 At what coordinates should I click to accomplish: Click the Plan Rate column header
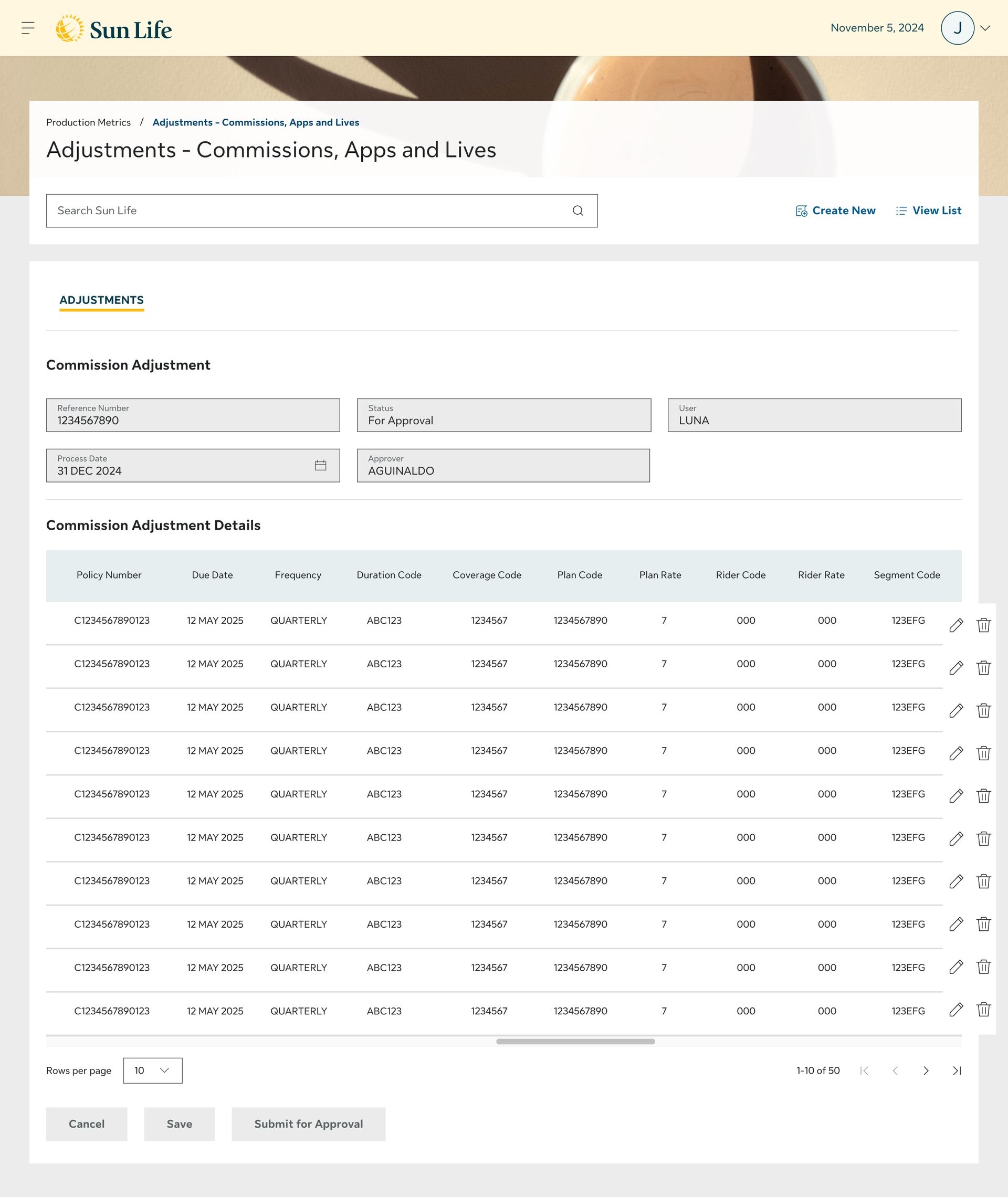tap(660, 575)
